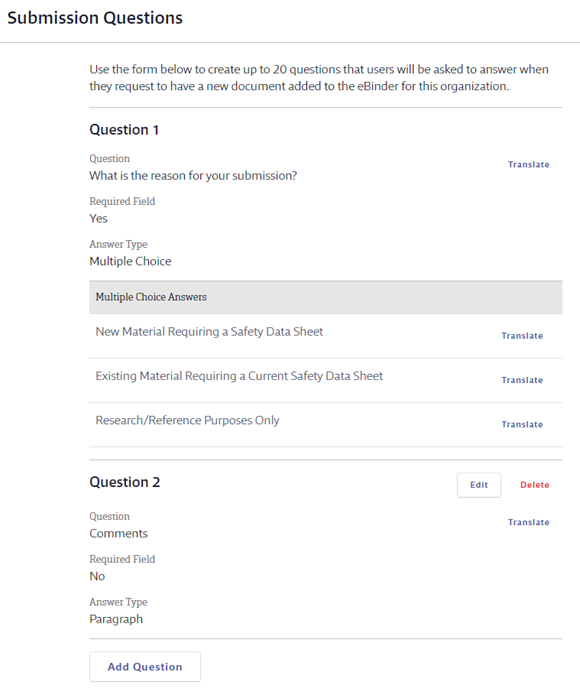Click the 'Multiple Choice' answer type value
Screen dimensions: 580x698
130,261
